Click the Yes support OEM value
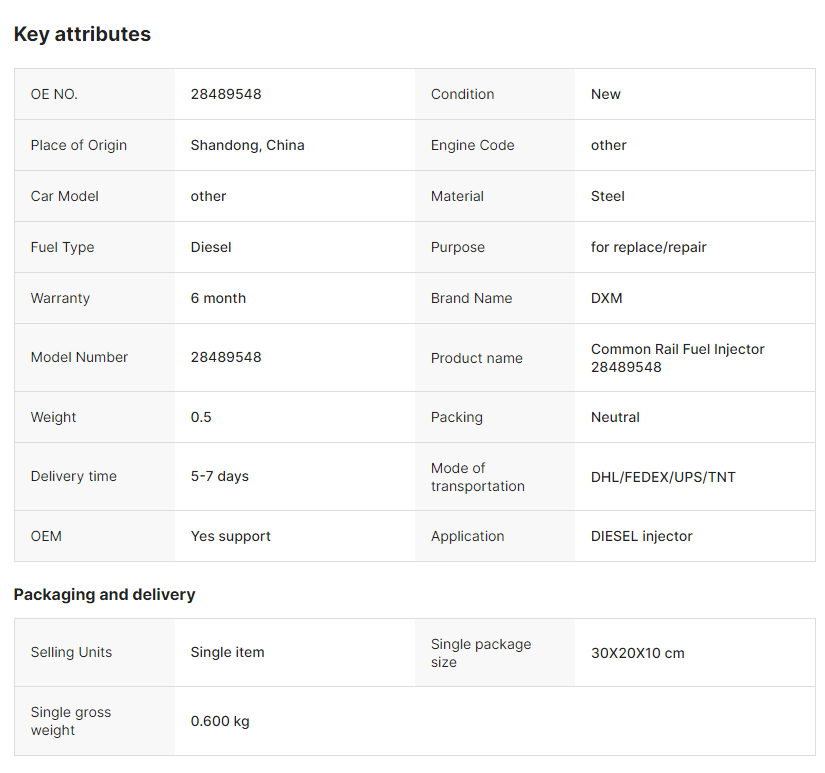Screen dimensions: 825x773 coord(230,536)
